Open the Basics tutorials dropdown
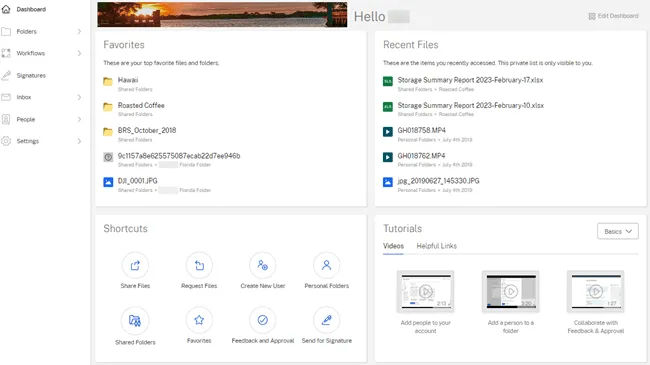The height and width of the screenshot is (365, 650). point(618,231)
